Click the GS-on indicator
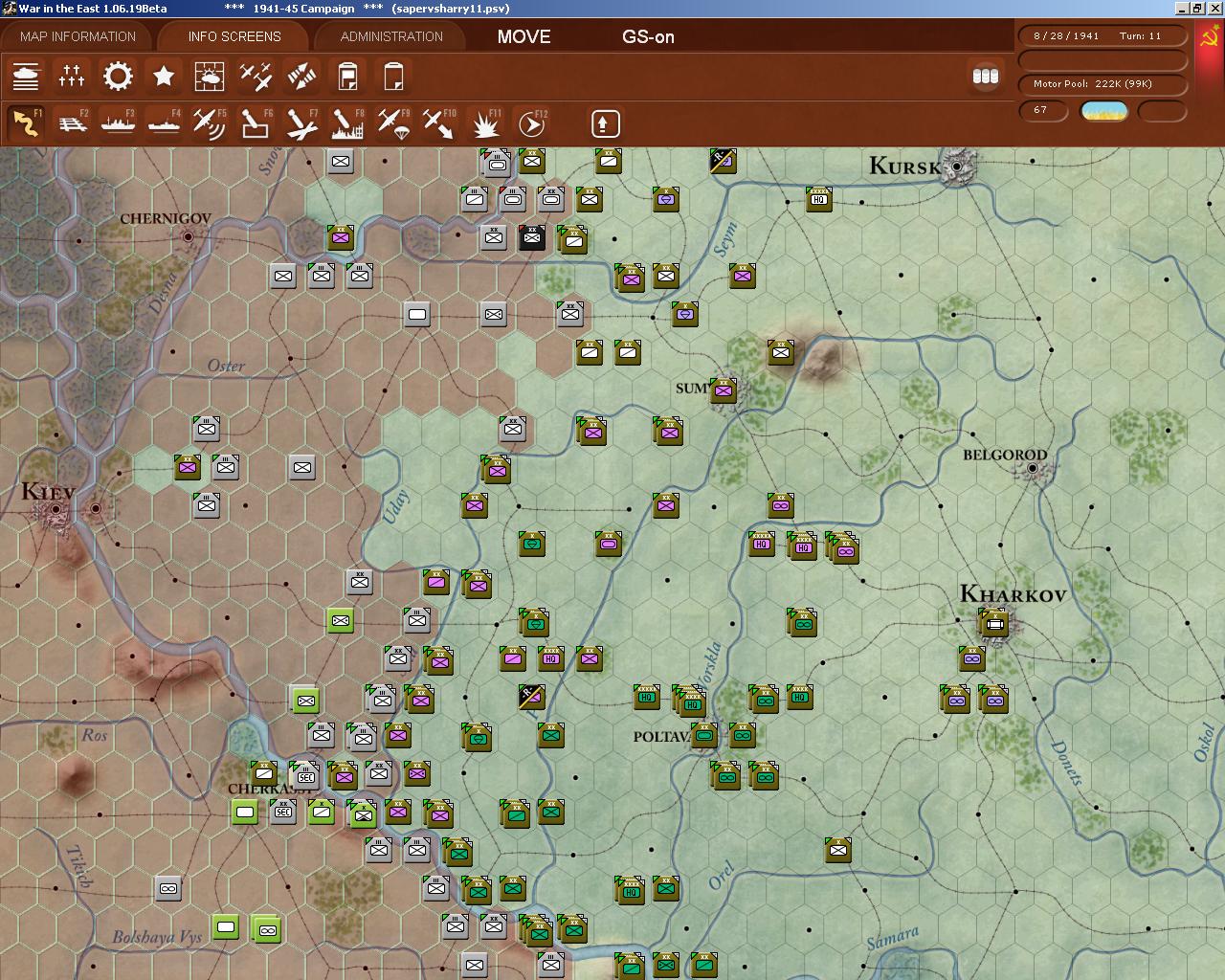 coord(648,37)
